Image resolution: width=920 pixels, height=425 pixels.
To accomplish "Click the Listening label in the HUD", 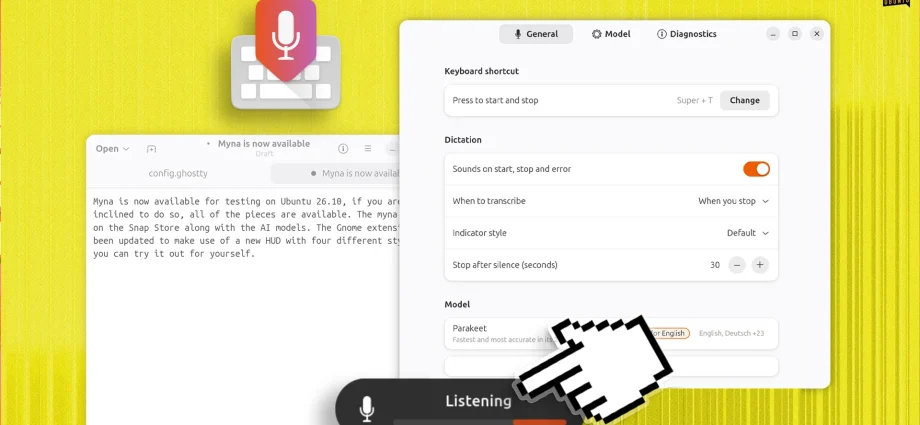I will point(478,402).
